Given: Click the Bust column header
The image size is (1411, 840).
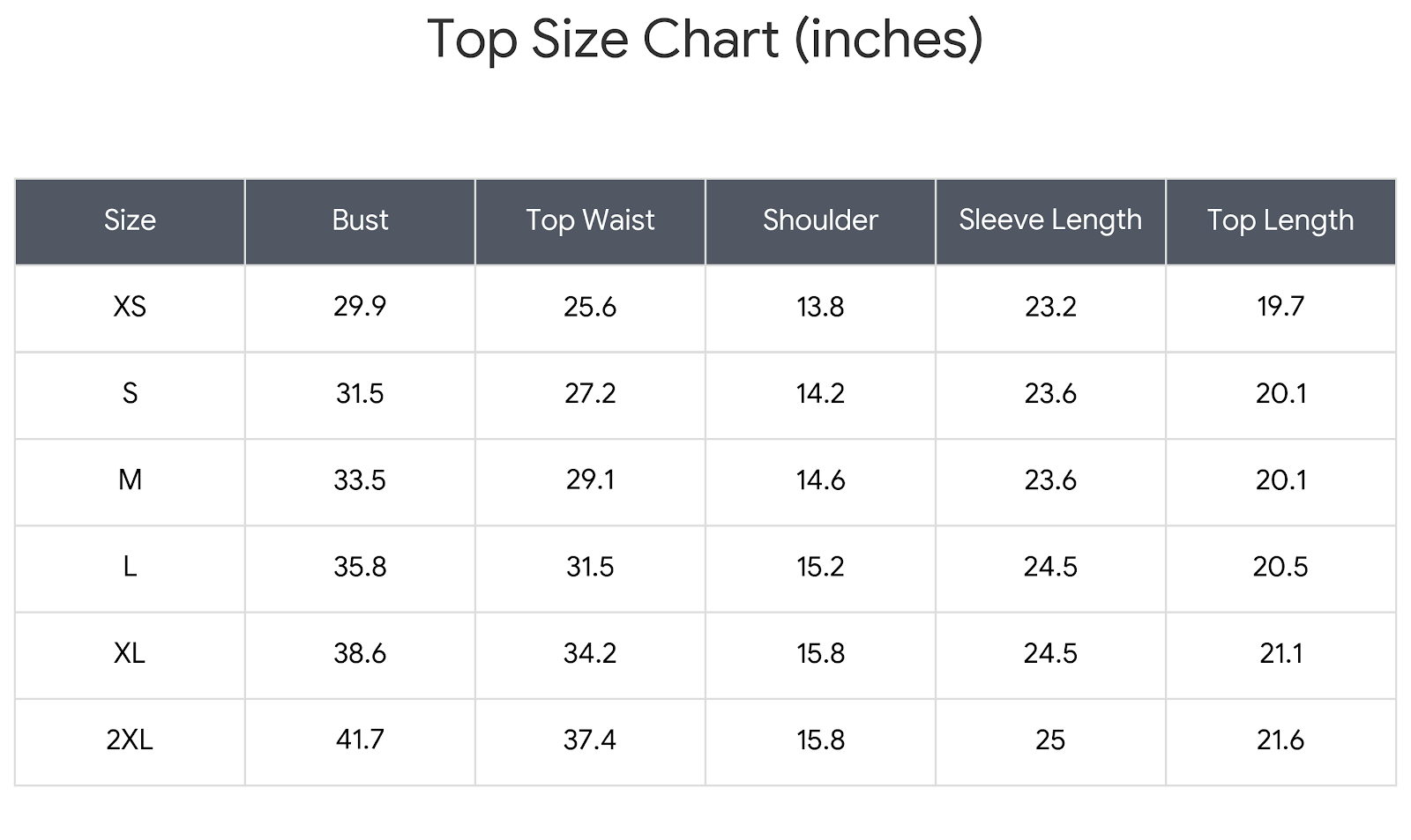Looking at the screenshot, I should (x=360, y=220).
